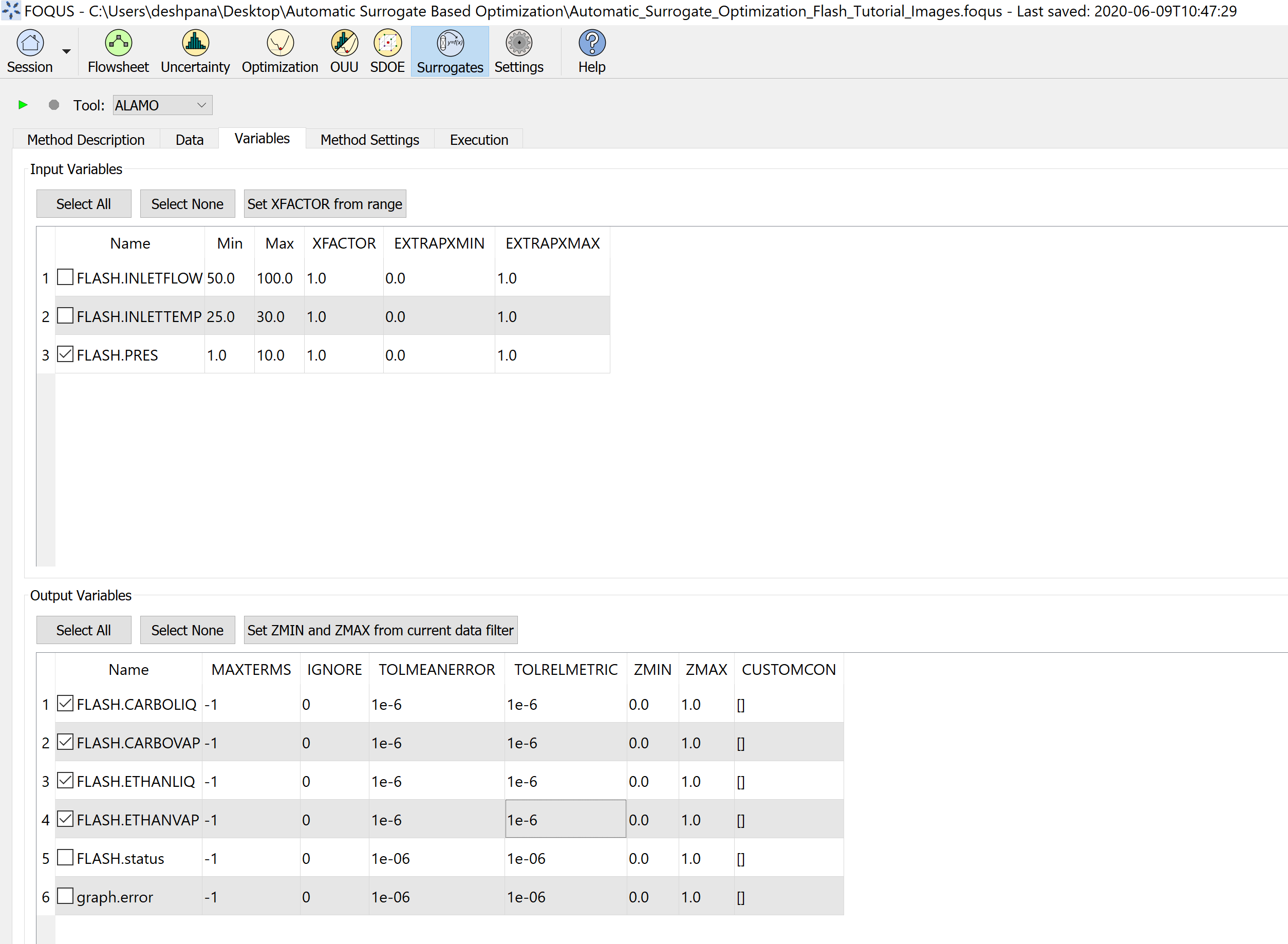Enable the FLASH.INLETFLOW input variable
1288x944 pixels.
65,278
